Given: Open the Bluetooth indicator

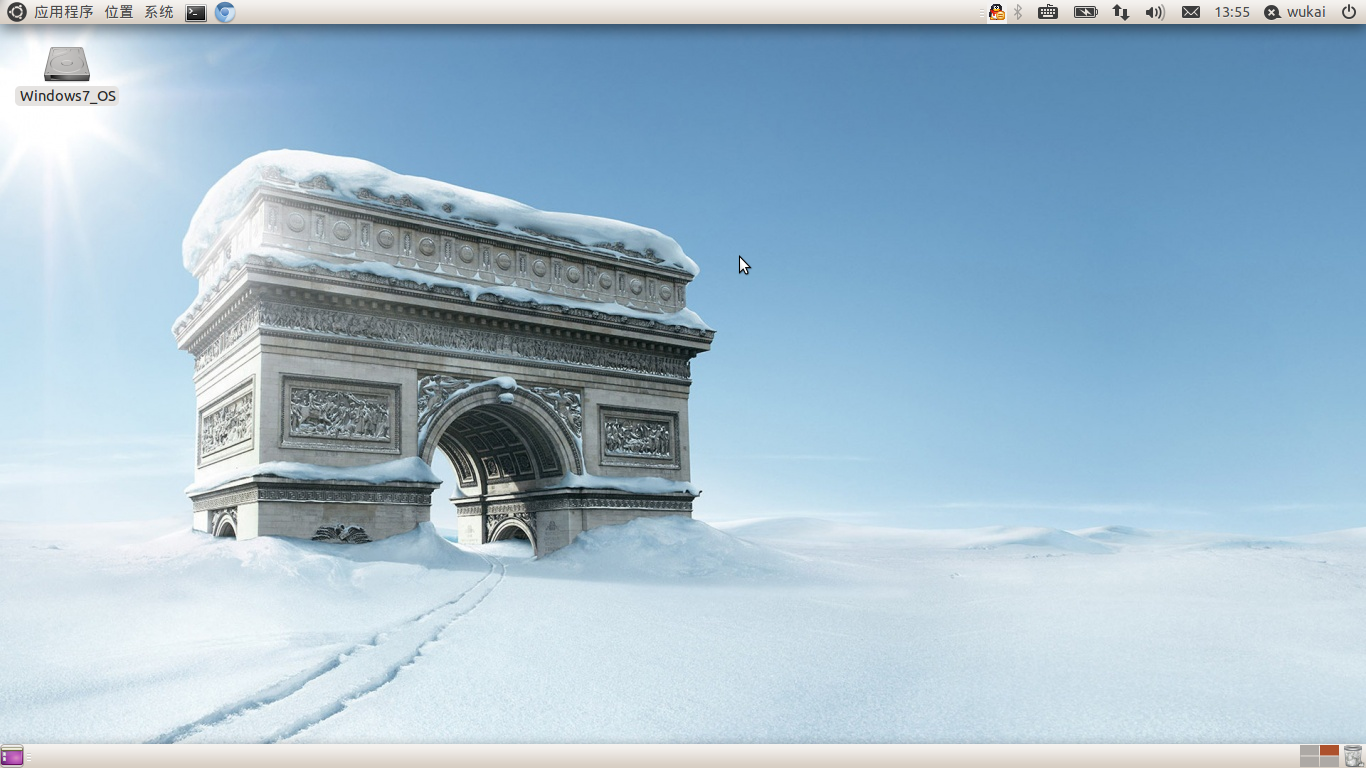Looking at the screenshot, I should [x=1018, y=12].
